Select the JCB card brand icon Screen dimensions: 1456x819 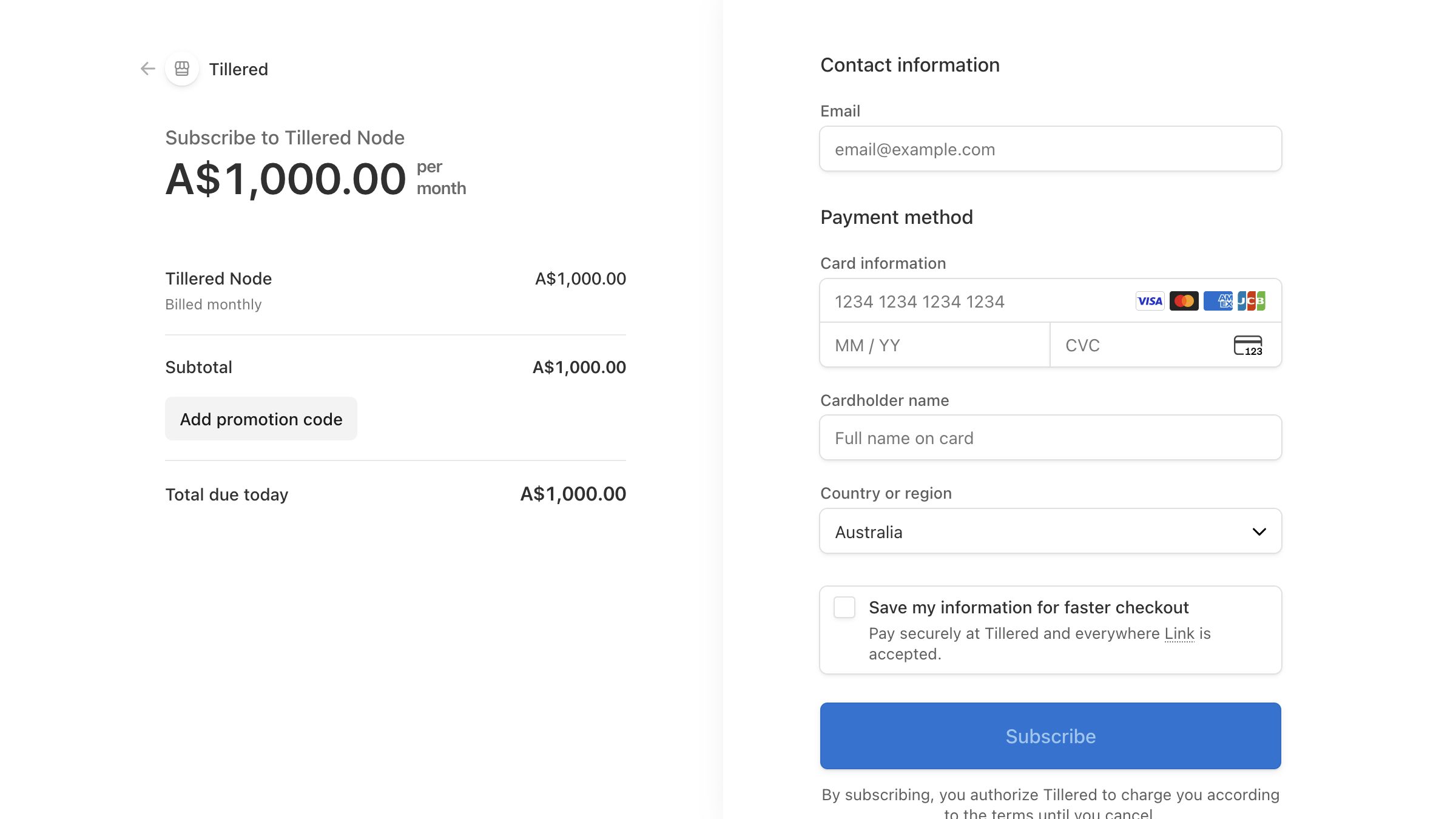[x=1252, y=300]
